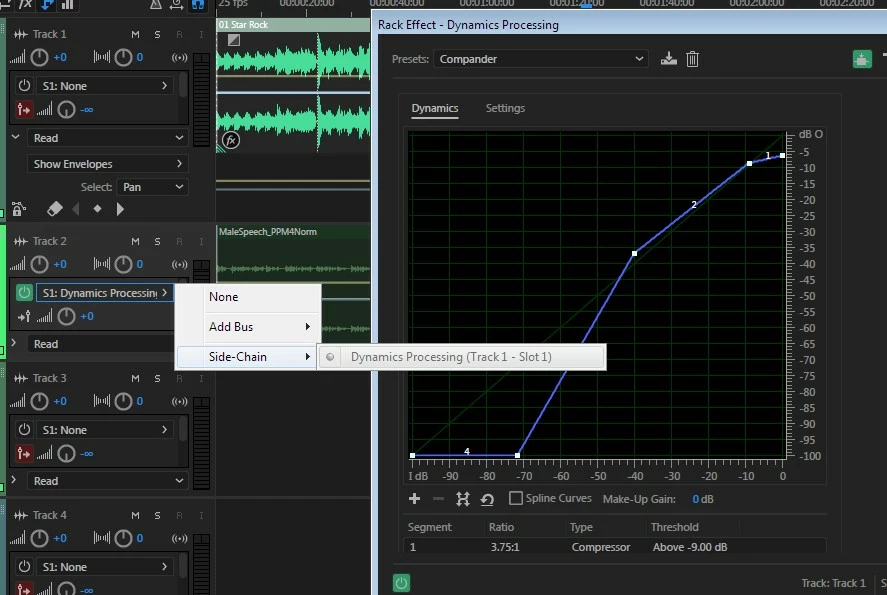Click the invert curve icon below the graph
The image size is (887, 595).
pyautogui.click(x=463, y=499)
